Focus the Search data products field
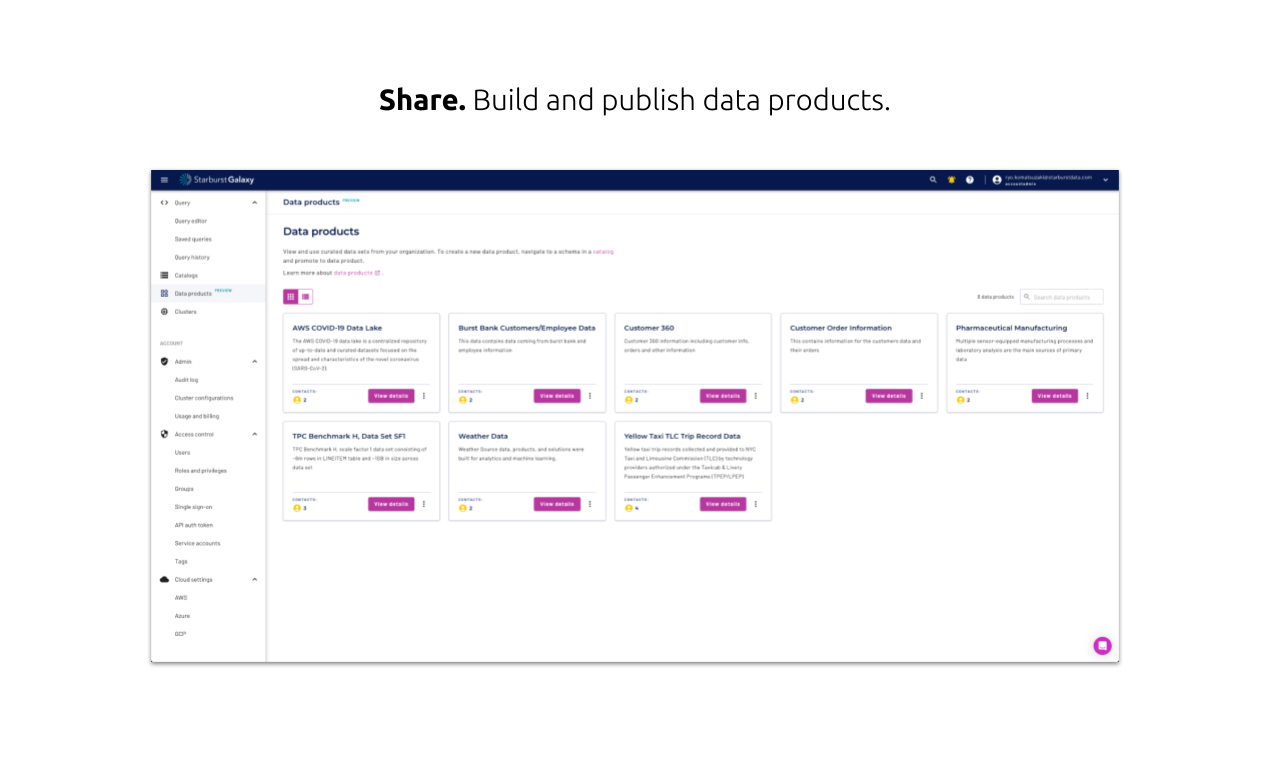The height and width of the screenshot is (760, 1270). 1062,297
